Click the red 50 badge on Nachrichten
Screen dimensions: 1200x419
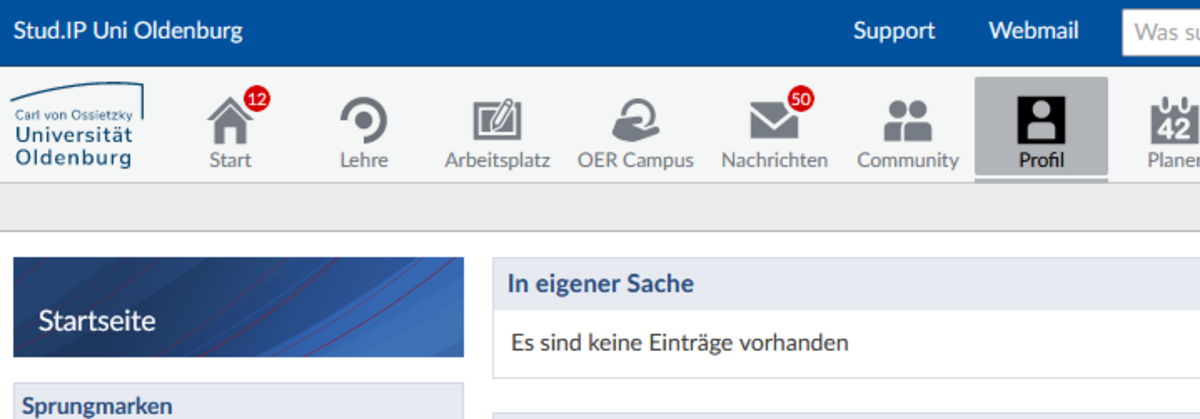(x=801, y=99)
